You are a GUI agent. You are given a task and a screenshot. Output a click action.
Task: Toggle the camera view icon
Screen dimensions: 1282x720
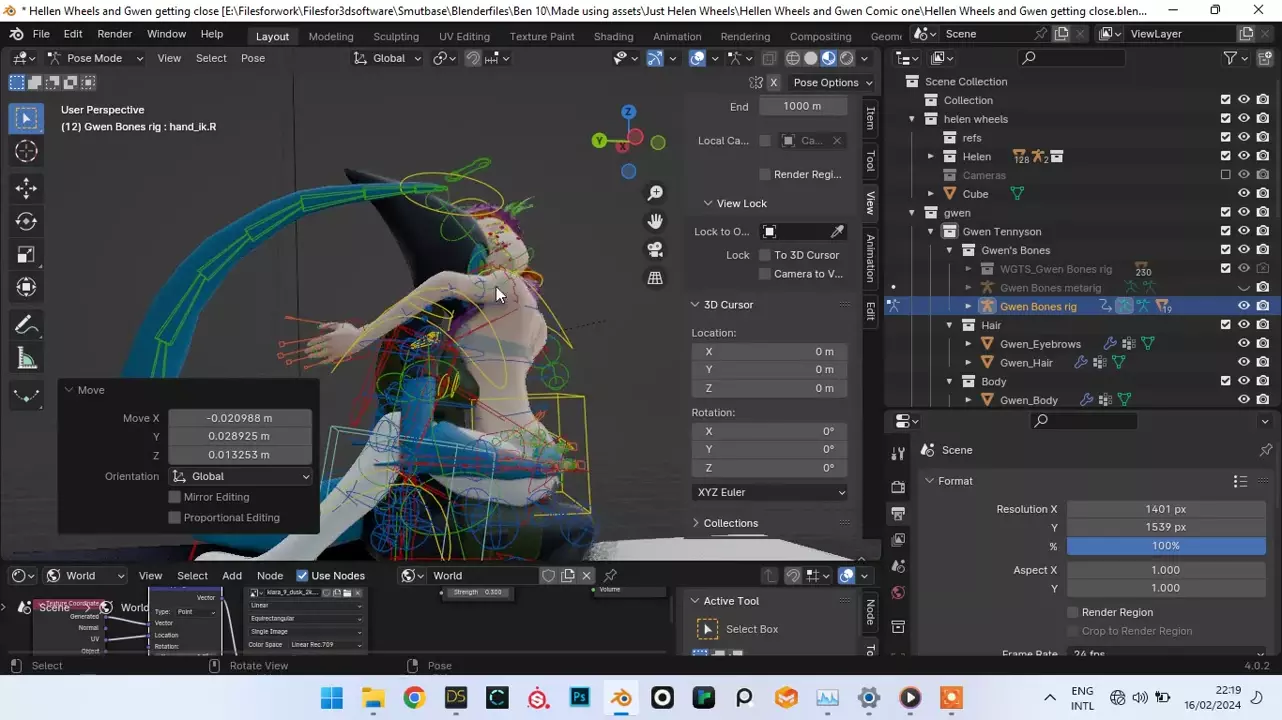[655, 249]
